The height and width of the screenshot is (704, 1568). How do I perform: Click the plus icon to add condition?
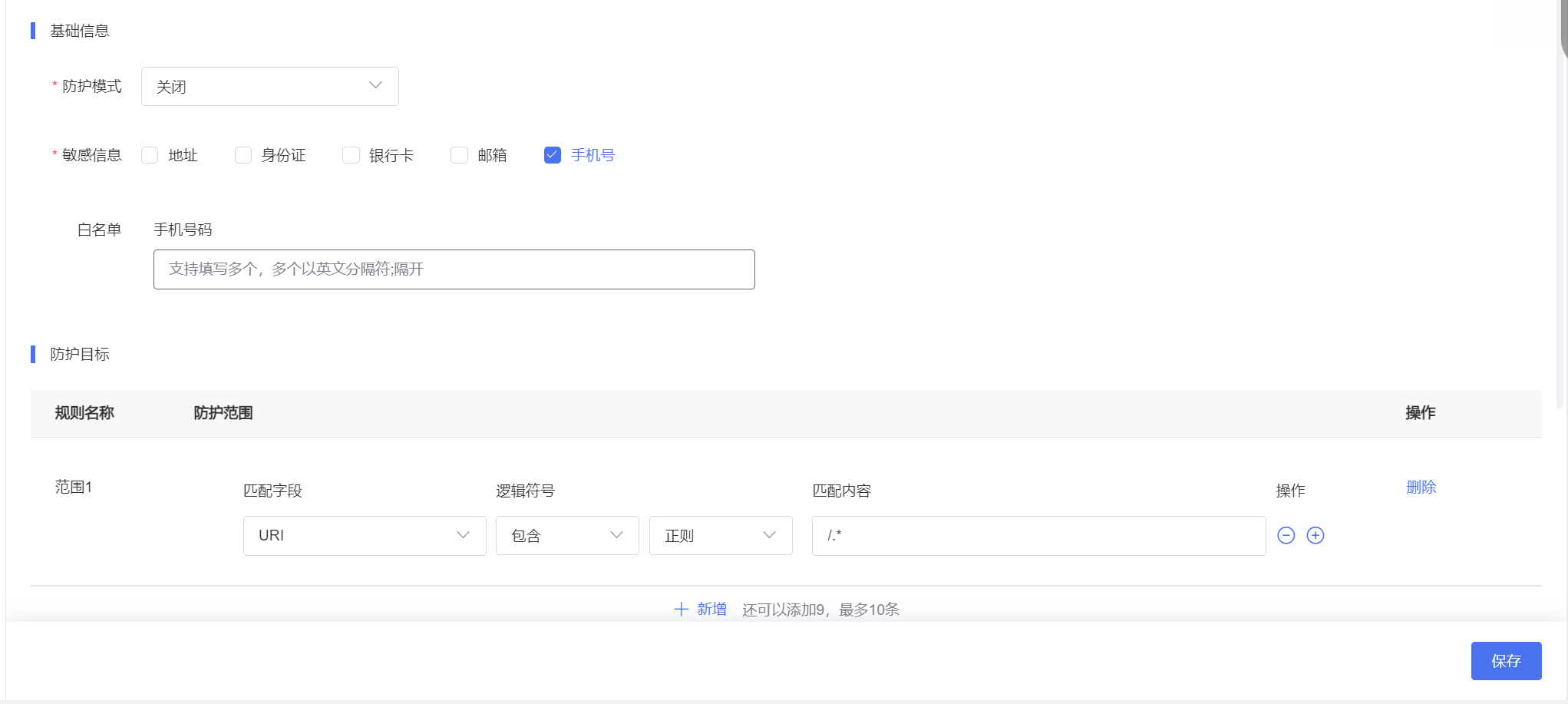pyautogui.click(x=1315, y=535)
